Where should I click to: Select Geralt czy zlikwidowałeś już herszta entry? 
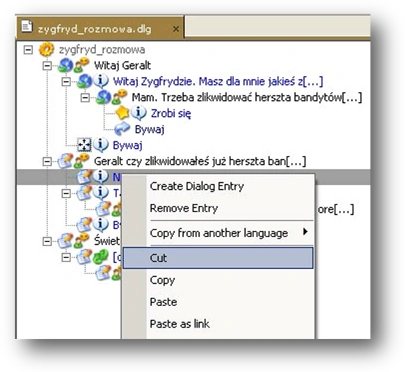click(x=200, y=161)
